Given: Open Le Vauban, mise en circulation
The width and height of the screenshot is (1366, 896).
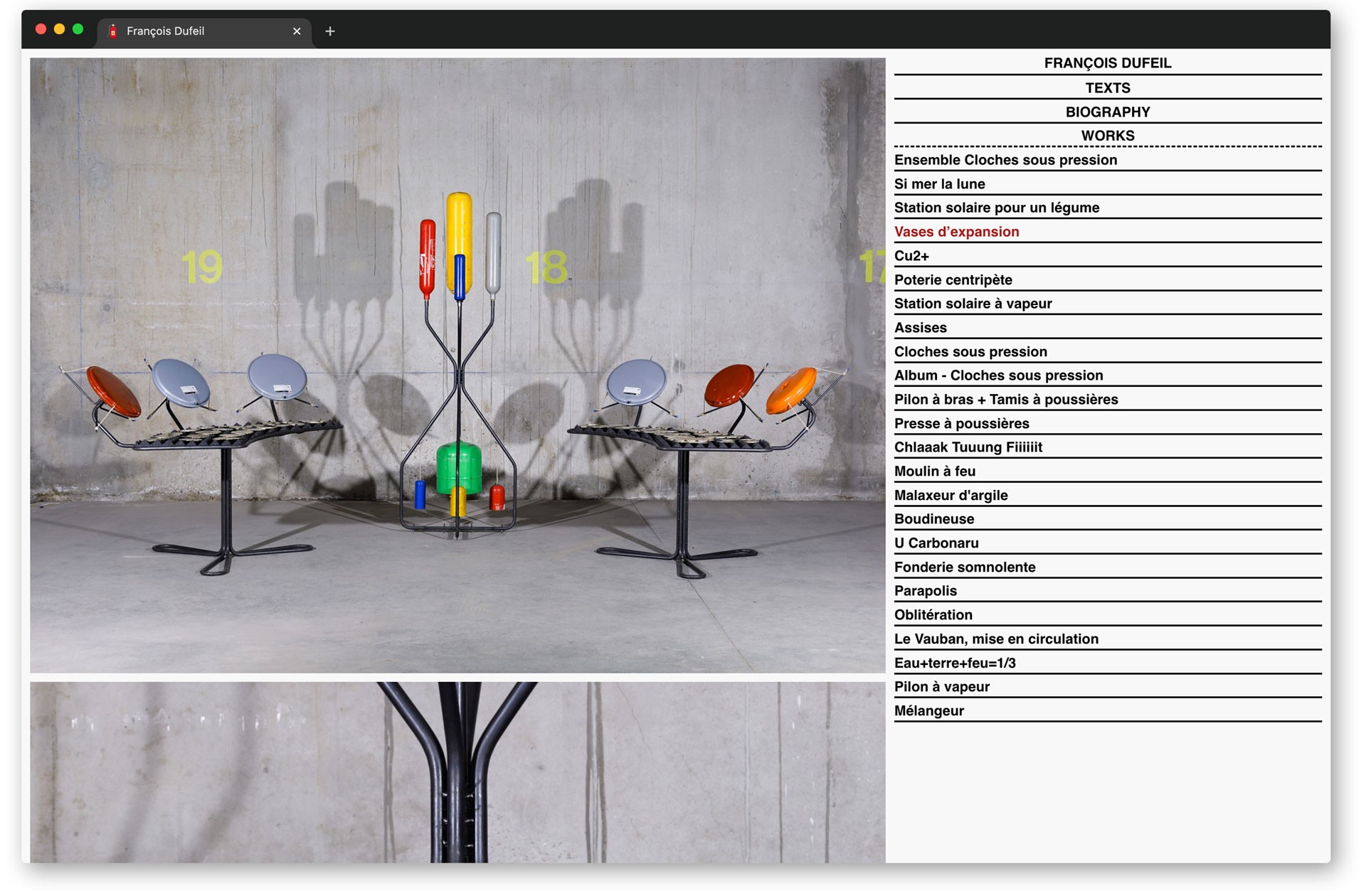Looking at the screenshot, I should click(996, 639).
